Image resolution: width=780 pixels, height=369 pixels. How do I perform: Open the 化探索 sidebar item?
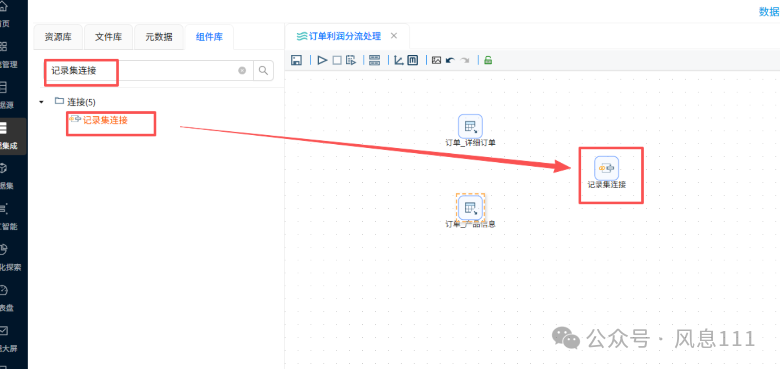(10, 258)
